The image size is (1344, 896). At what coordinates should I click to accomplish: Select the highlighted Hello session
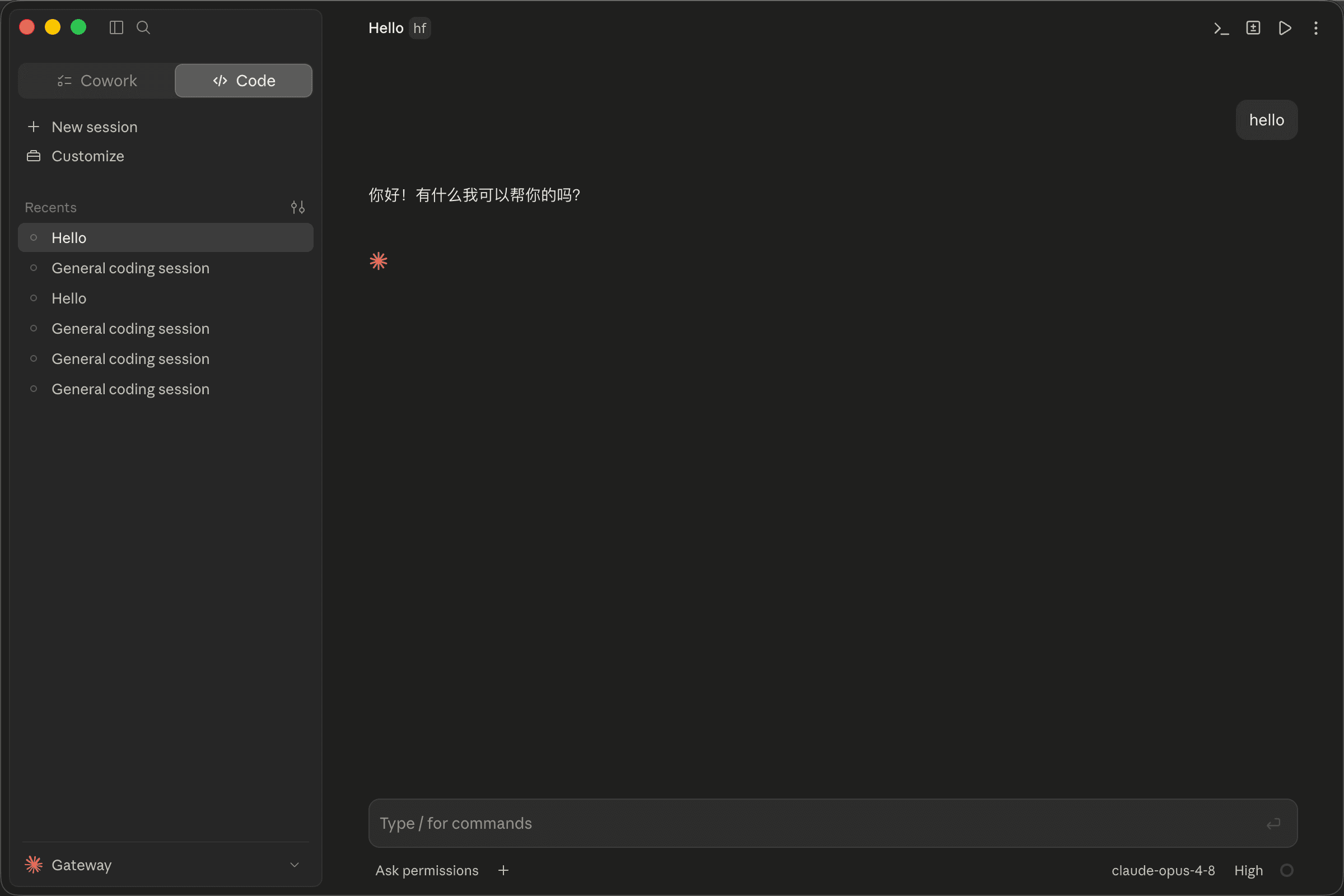[x=166, y=237]
